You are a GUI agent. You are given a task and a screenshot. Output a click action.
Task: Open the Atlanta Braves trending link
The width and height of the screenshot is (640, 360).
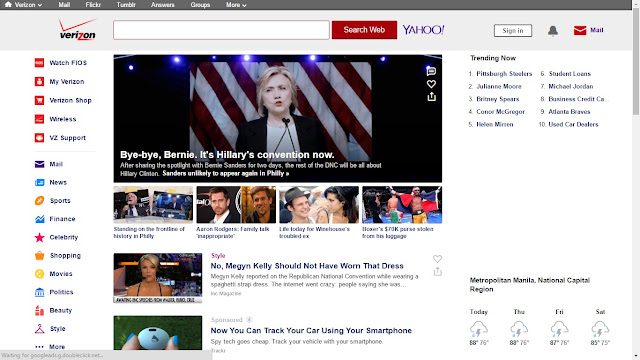[569, 112]
